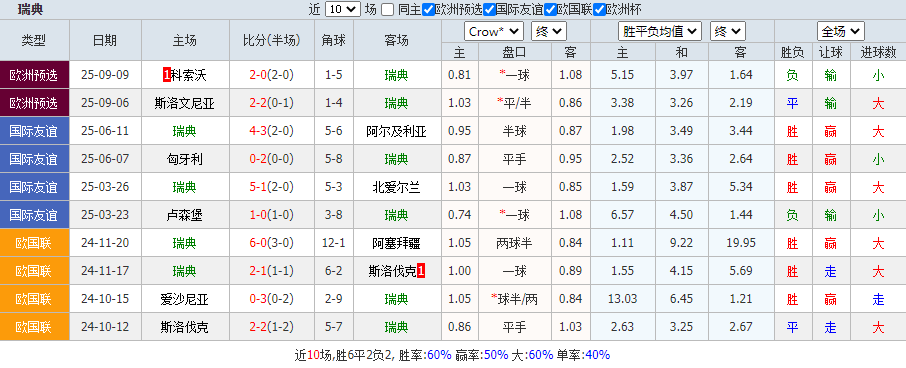Open the 卢森堡 team link
The image size is (906, 368).
[185, 215]
